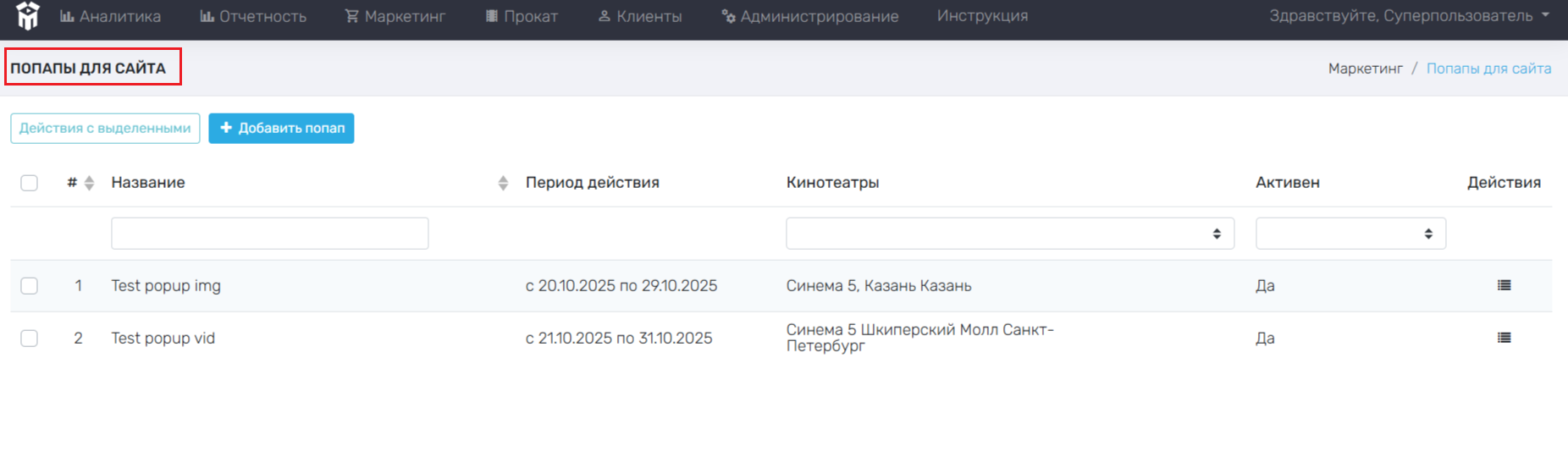Expand the Кинотеатры filter dropdown
Screen dimensions: 1568x452
(1010, 234)
